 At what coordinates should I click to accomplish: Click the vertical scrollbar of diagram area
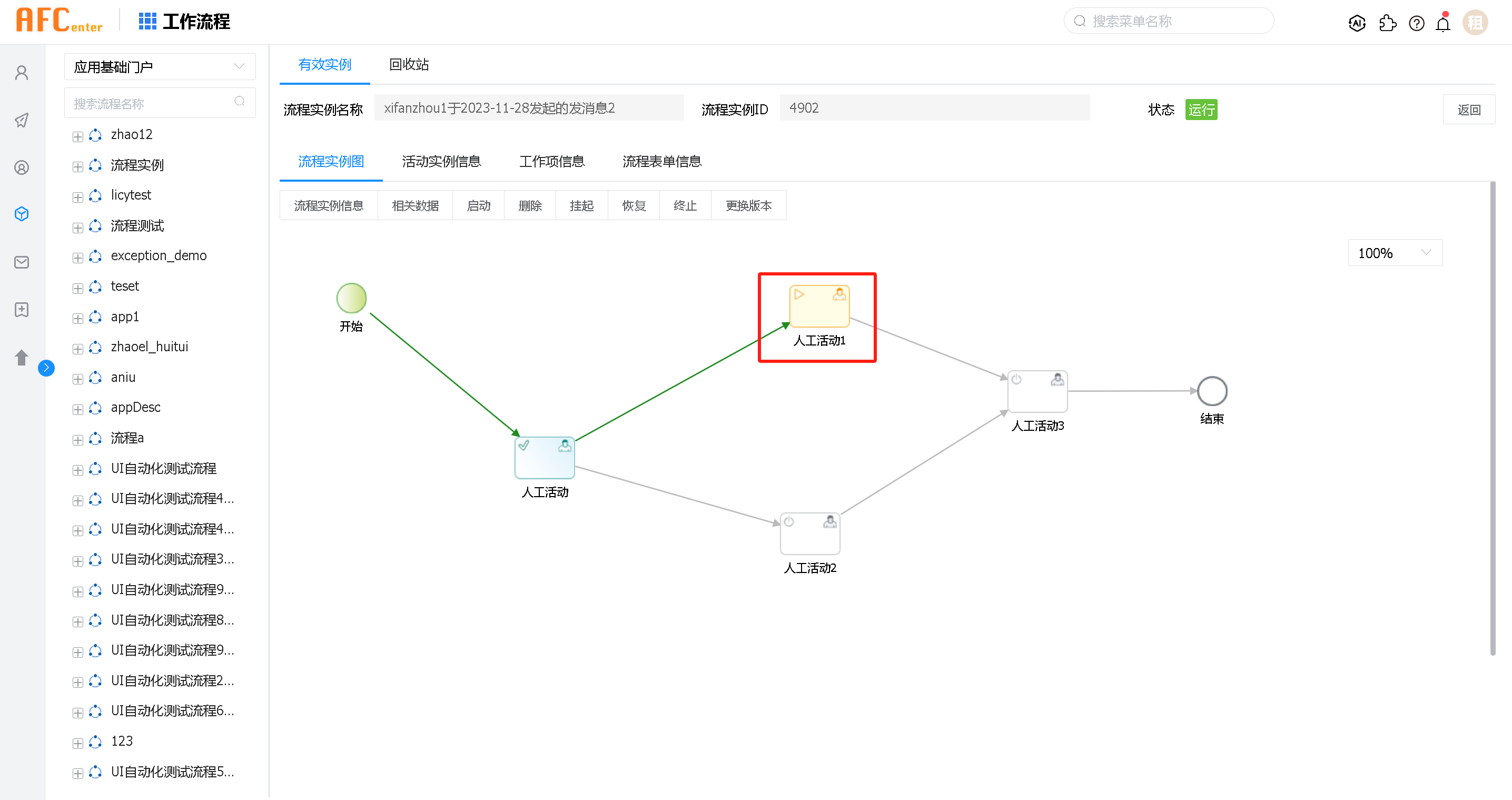1492,418
